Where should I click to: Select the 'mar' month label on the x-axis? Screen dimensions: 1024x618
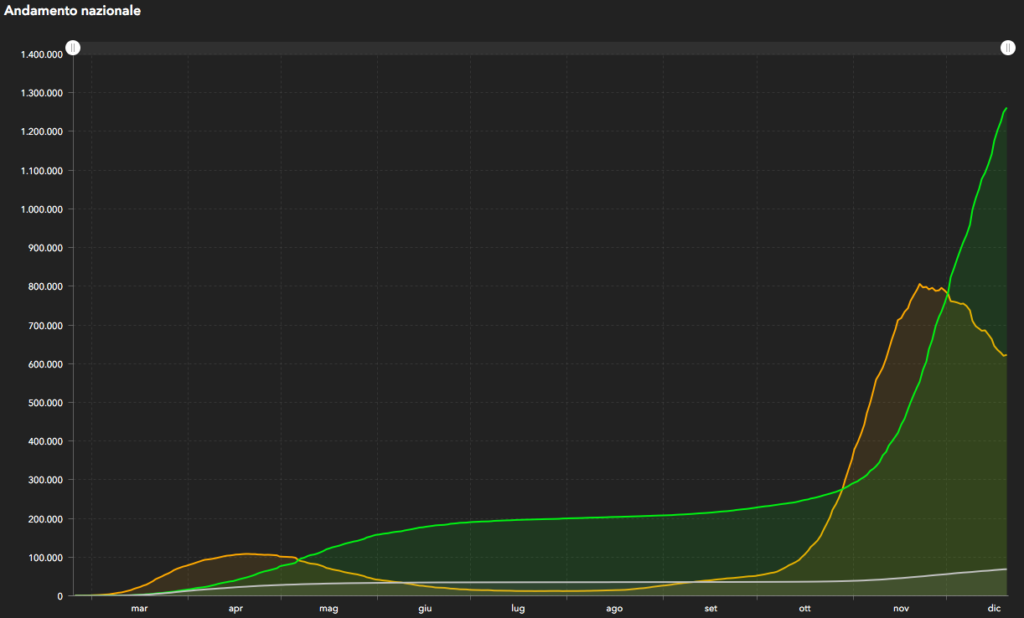[139, 608]
